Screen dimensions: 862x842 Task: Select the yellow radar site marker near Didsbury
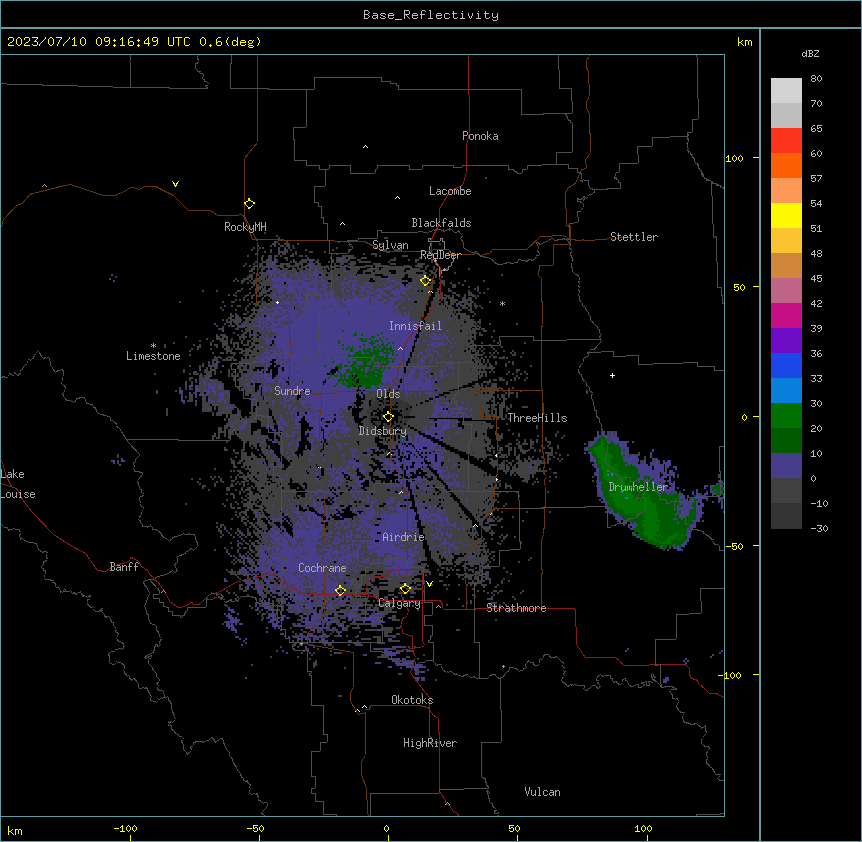[x=388, y=416]
